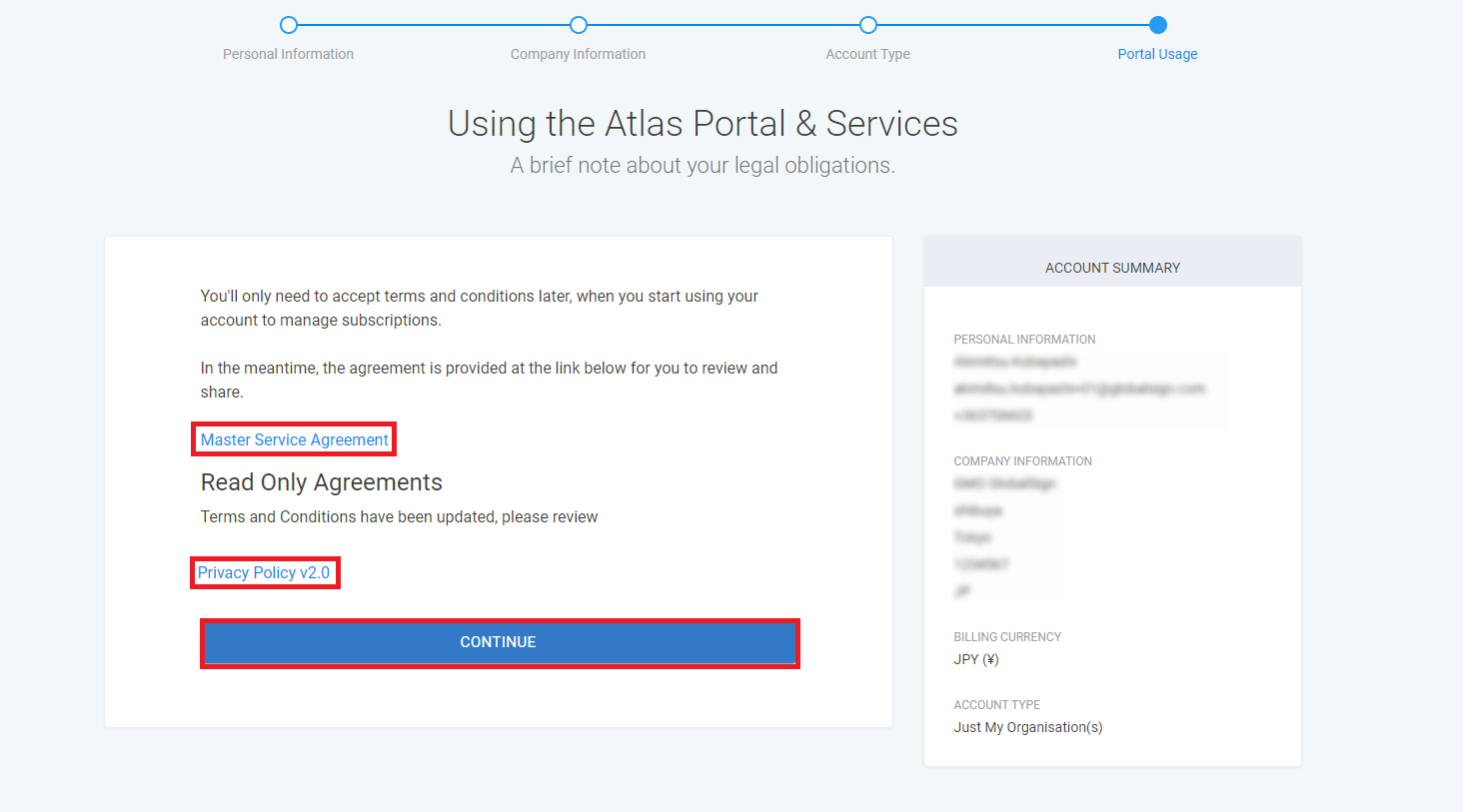Click the Read Only Agreements heading
Image resolution: width=1463 pixels, height=812 pixels.
click(x=321, y=482)
